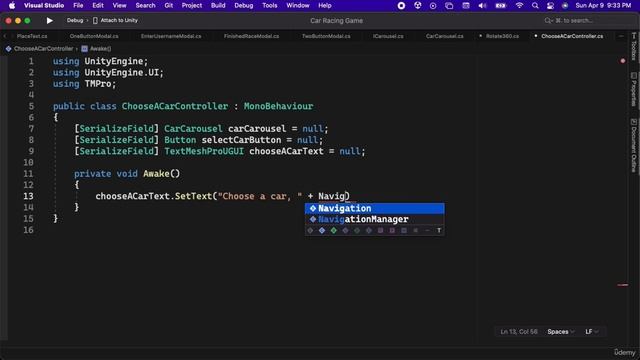Screen dimensions: 640x360
Task: Switch to EnterUsernameModal.cs tab
Action: click(171, 36)
